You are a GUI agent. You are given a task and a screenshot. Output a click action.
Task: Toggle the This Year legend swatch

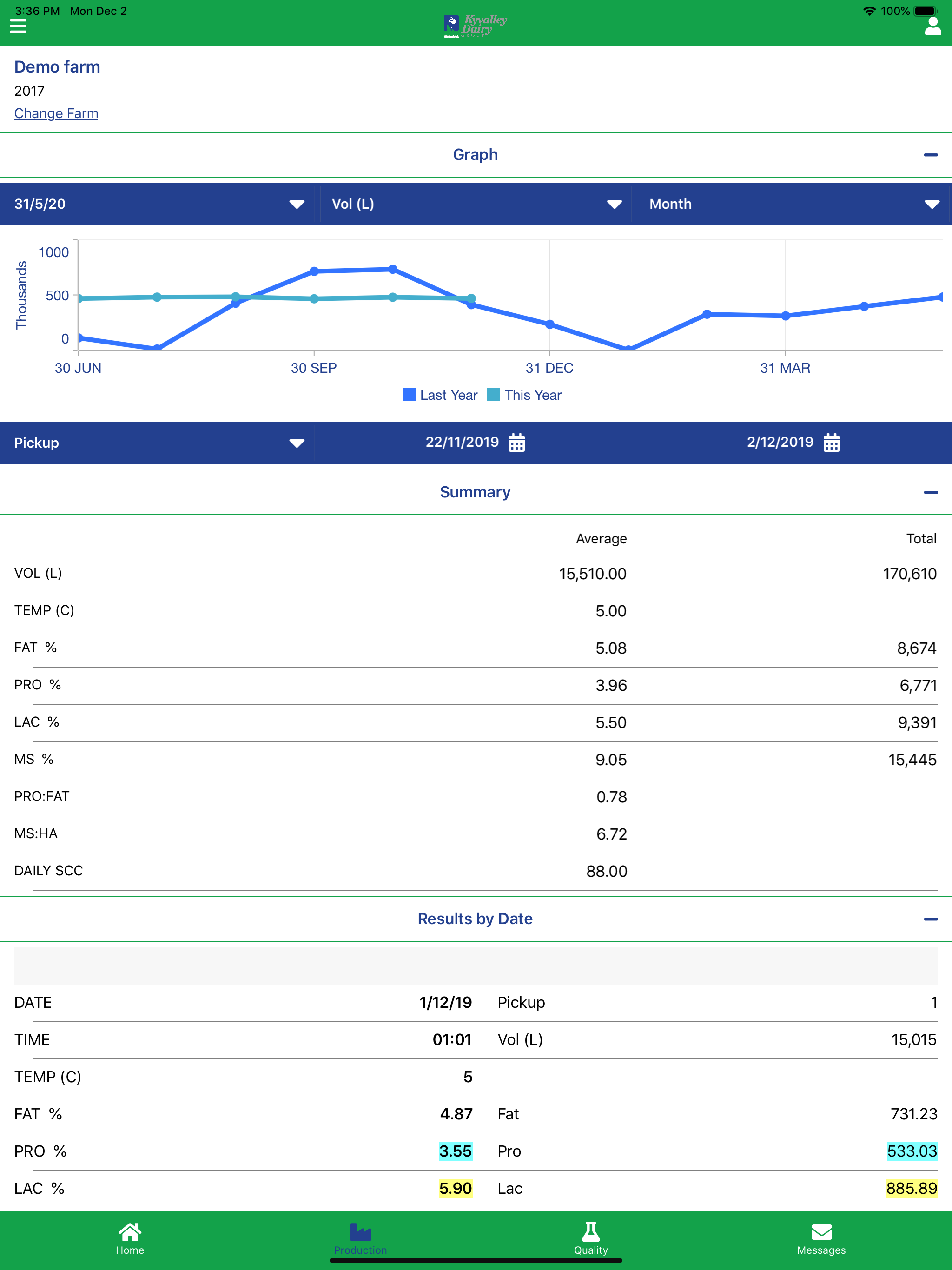point(493,395)
